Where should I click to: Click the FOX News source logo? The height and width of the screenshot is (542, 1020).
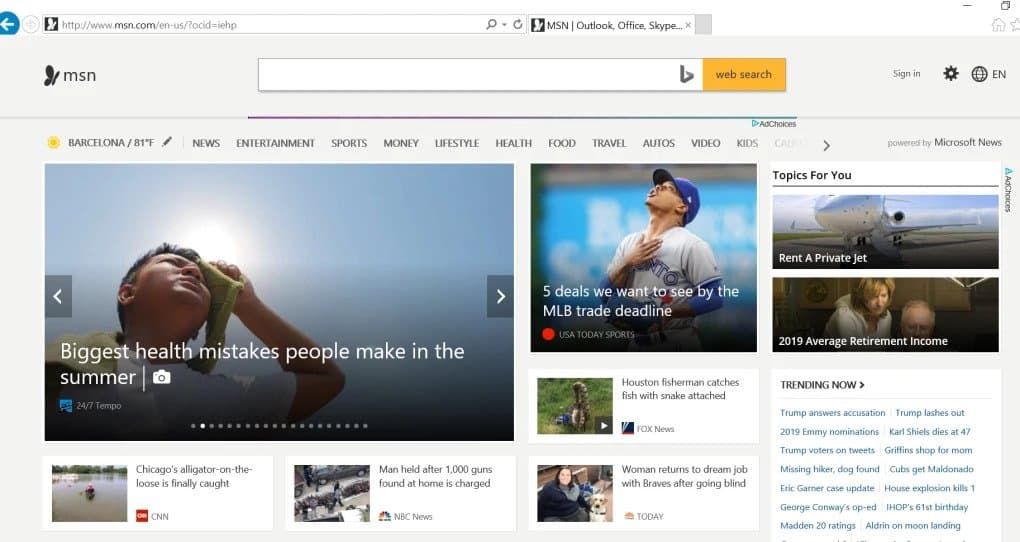click(627, 428)
